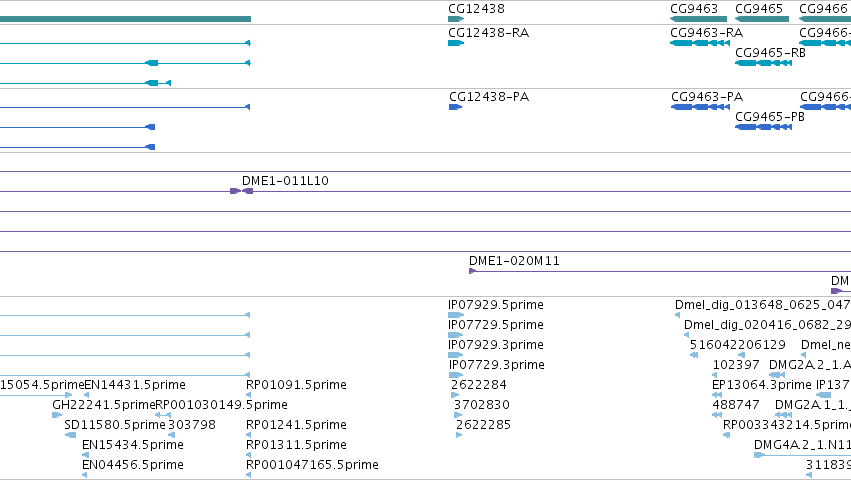Viewport: 851px width, 480px height.
Task: Open the CG9466 gene label
Action: point(823,9)
